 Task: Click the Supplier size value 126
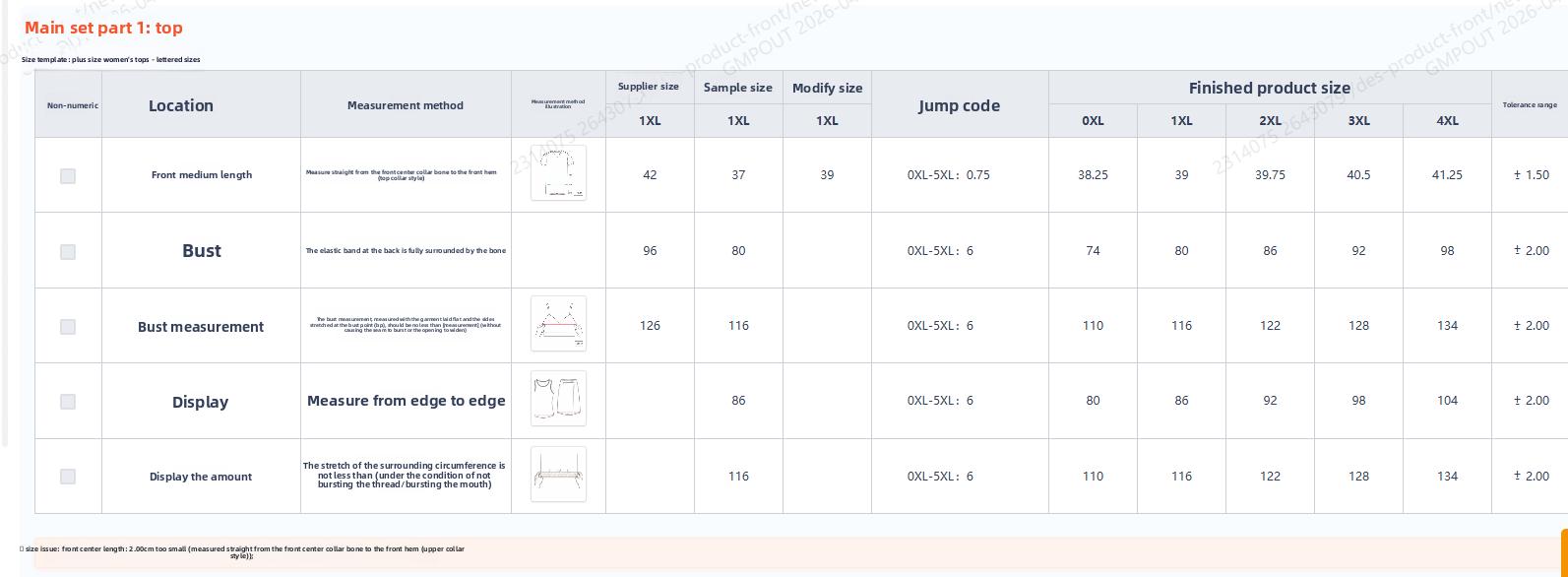pos(650,326)
